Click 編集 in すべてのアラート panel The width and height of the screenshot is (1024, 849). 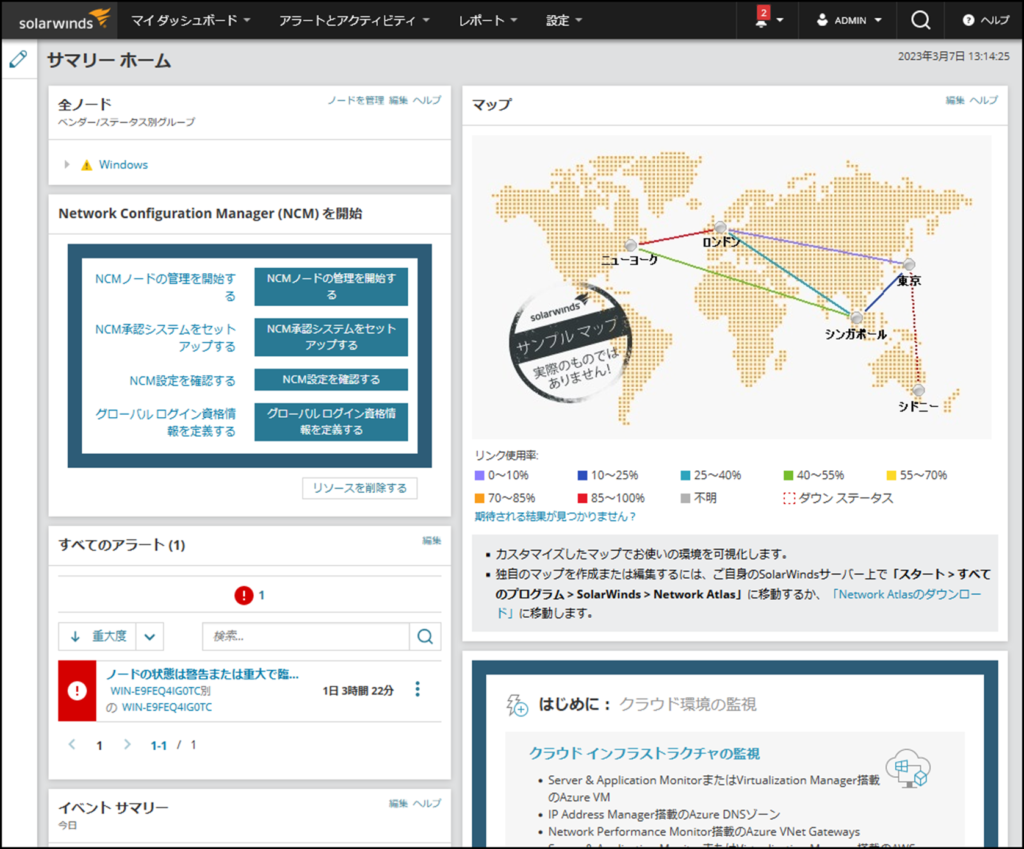pyautogui.click(x=432, y=540)
